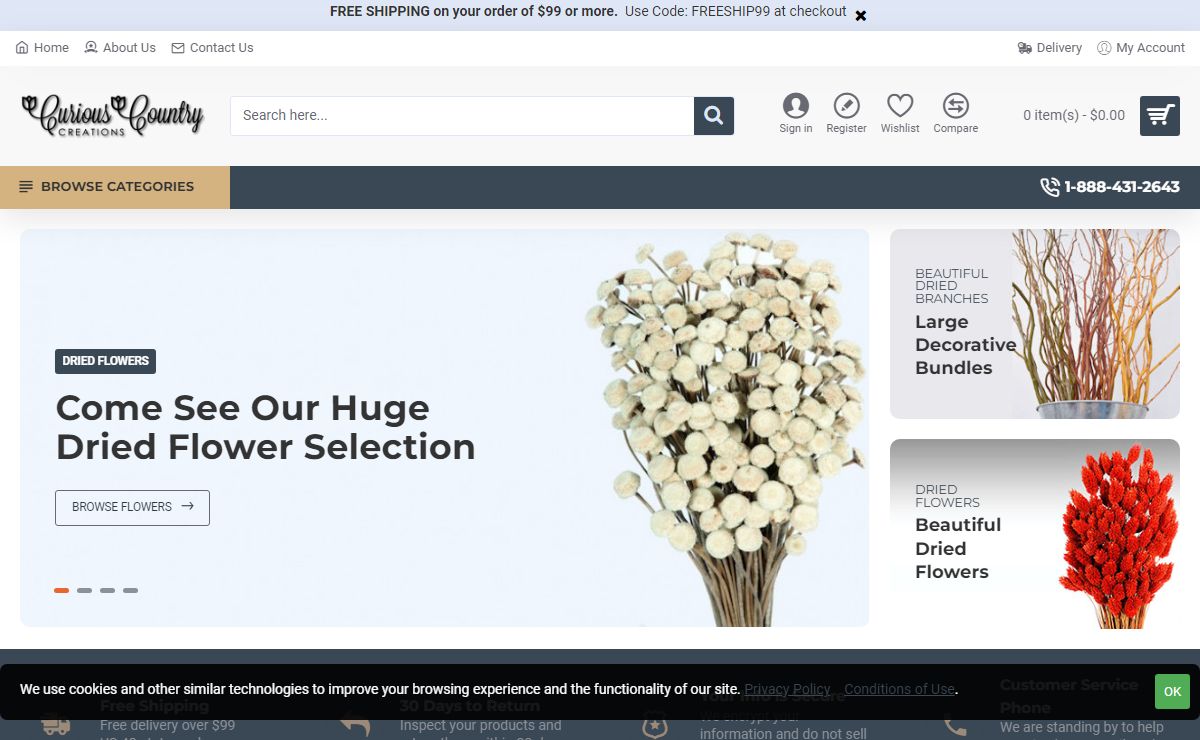
Task: Click the Browse Flowers button
Action: point(132,507)
